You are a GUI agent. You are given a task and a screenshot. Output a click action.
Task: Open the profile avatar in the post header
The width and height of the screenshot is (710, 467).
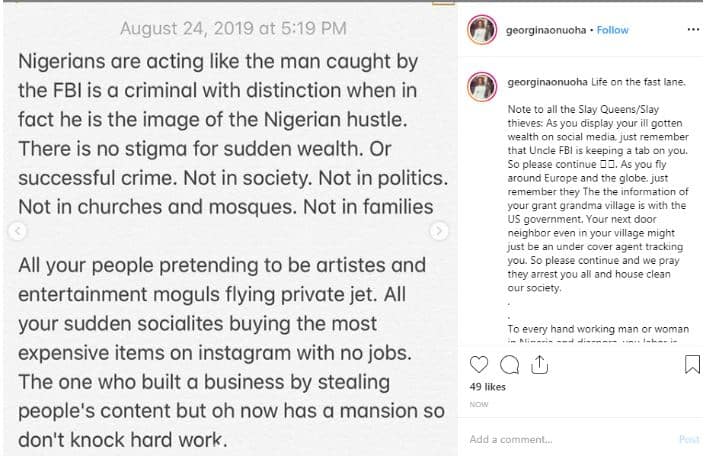483,31
